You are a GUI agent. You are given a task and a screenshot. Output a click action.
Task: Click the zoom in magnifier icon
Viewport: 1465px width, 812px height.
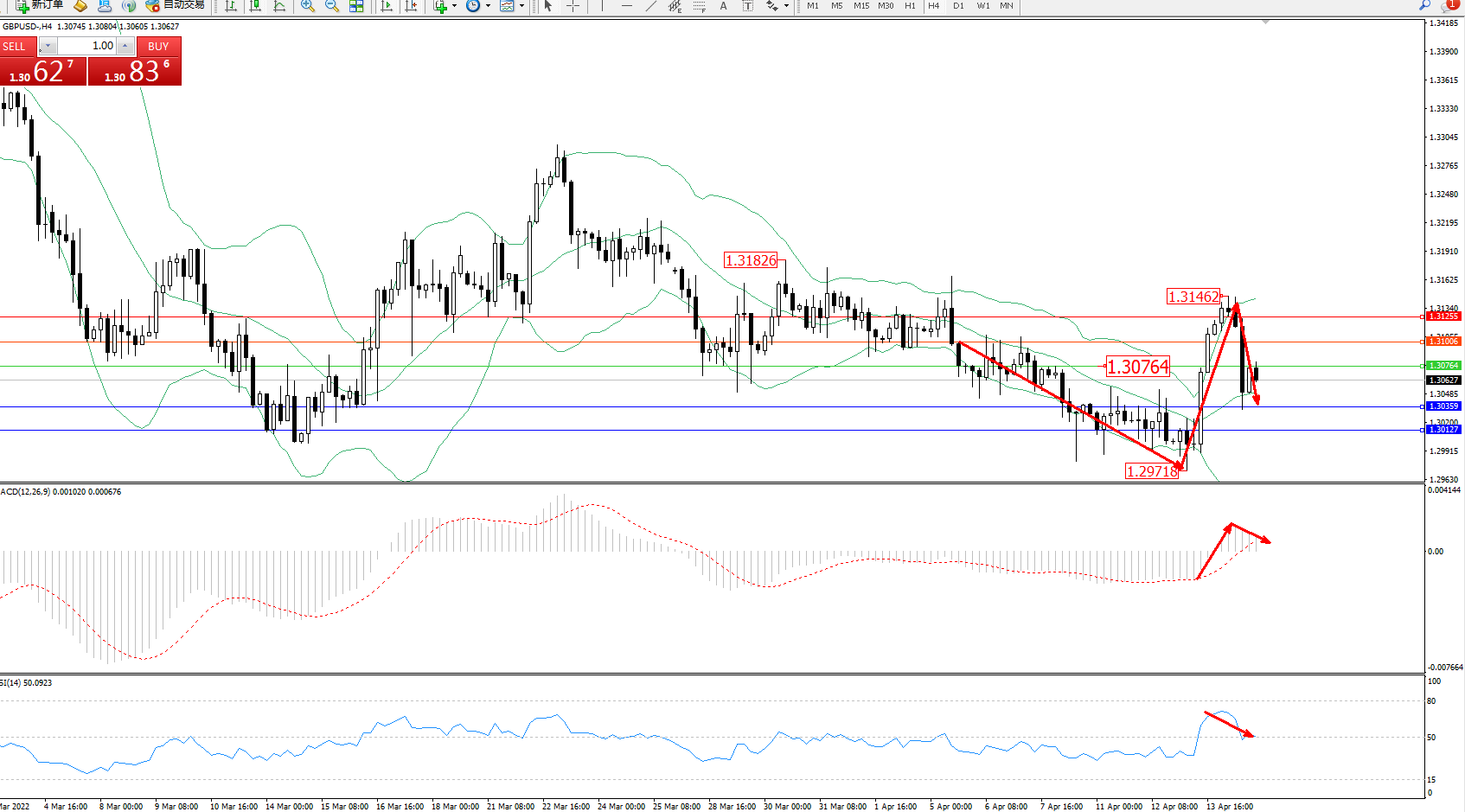click(307, 6)
